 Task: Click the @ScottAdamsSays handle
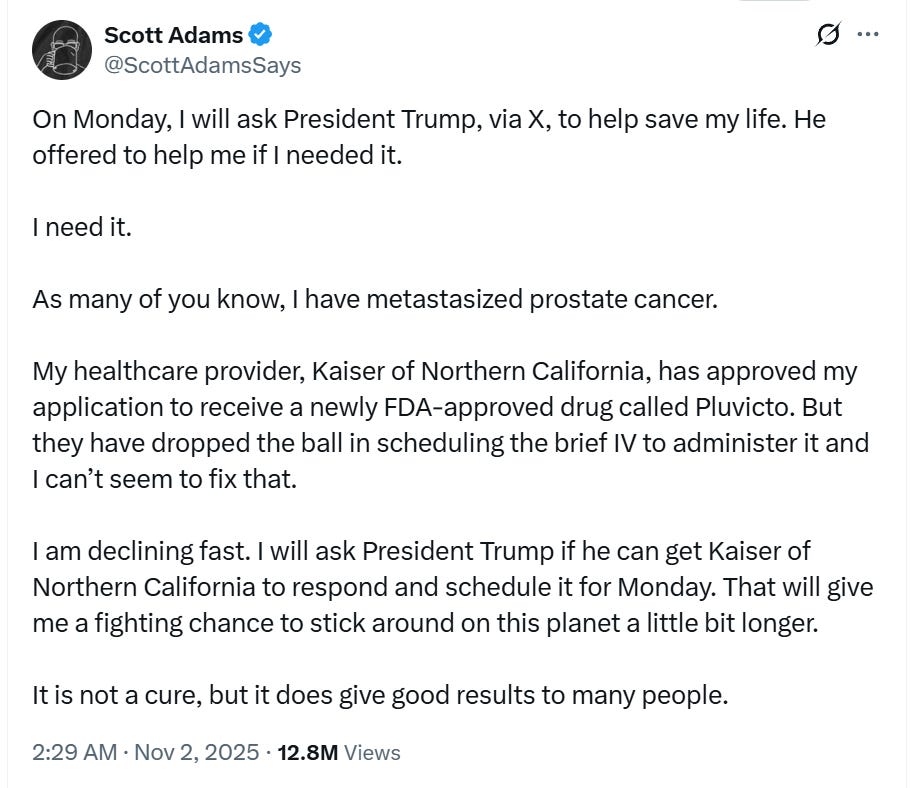click(202, 65)
